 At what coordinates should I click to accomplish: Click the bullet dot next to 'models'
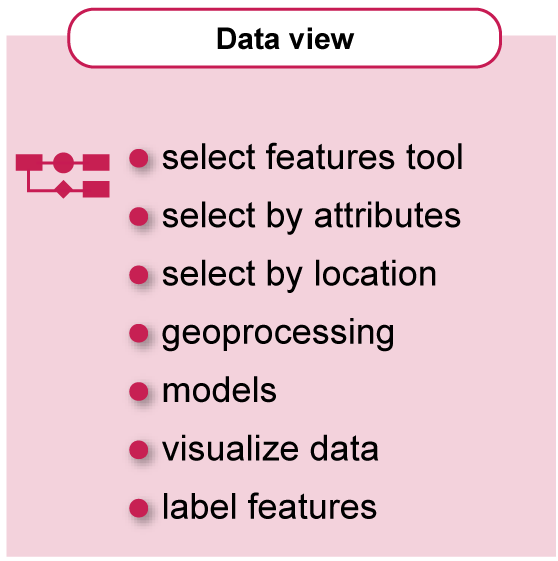[139, 391]
